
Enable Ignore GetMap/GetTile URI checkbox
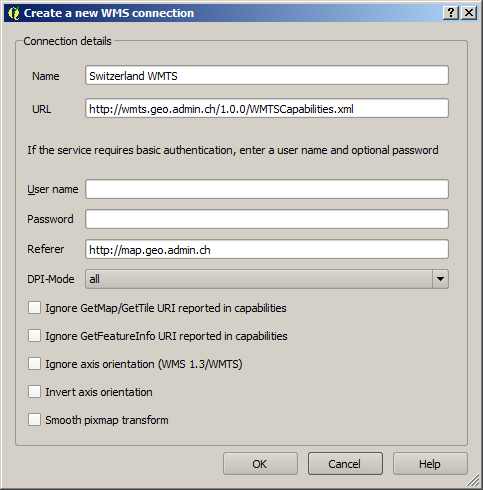(34, 308)
